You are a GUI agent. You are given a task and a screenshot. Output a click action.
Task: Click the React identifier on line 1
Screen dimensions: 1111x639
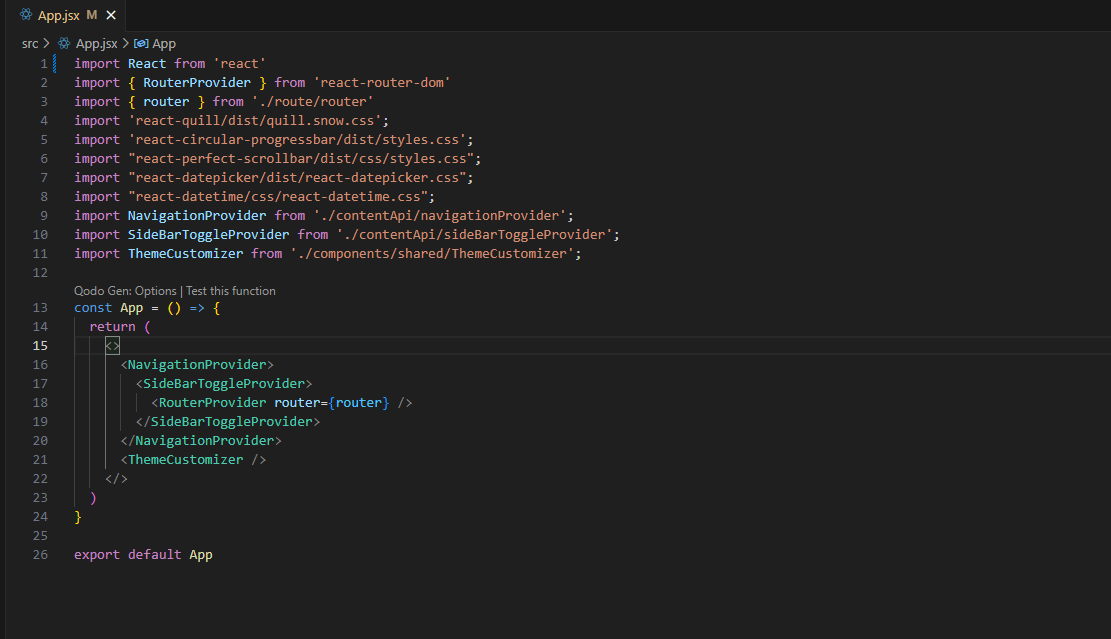point(147,64)
